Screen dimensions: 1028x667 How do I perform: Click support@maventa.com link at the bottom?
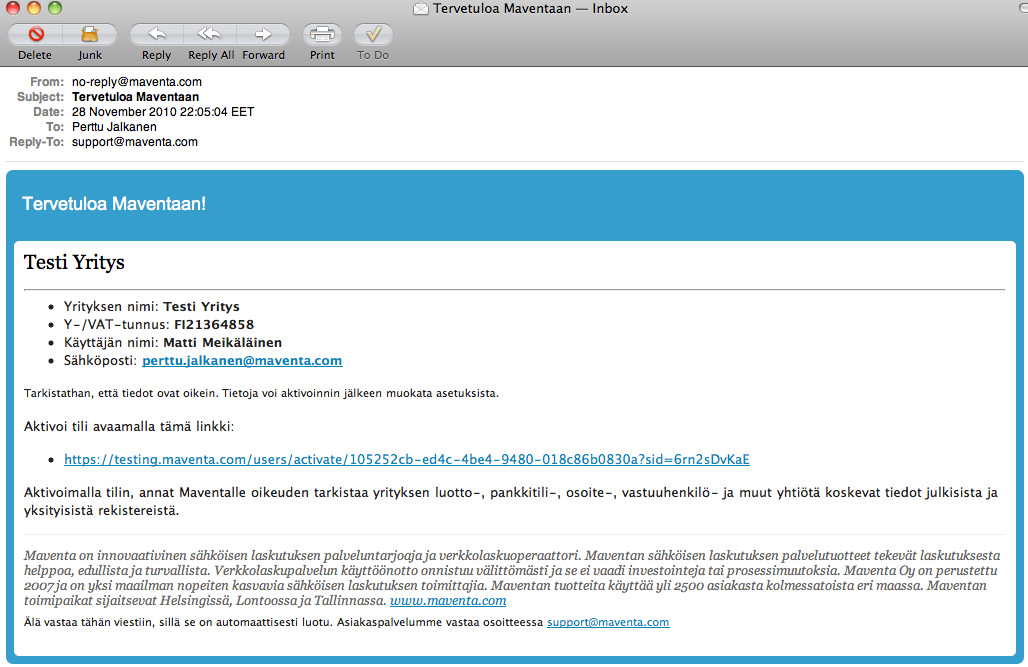coord(608,622)
